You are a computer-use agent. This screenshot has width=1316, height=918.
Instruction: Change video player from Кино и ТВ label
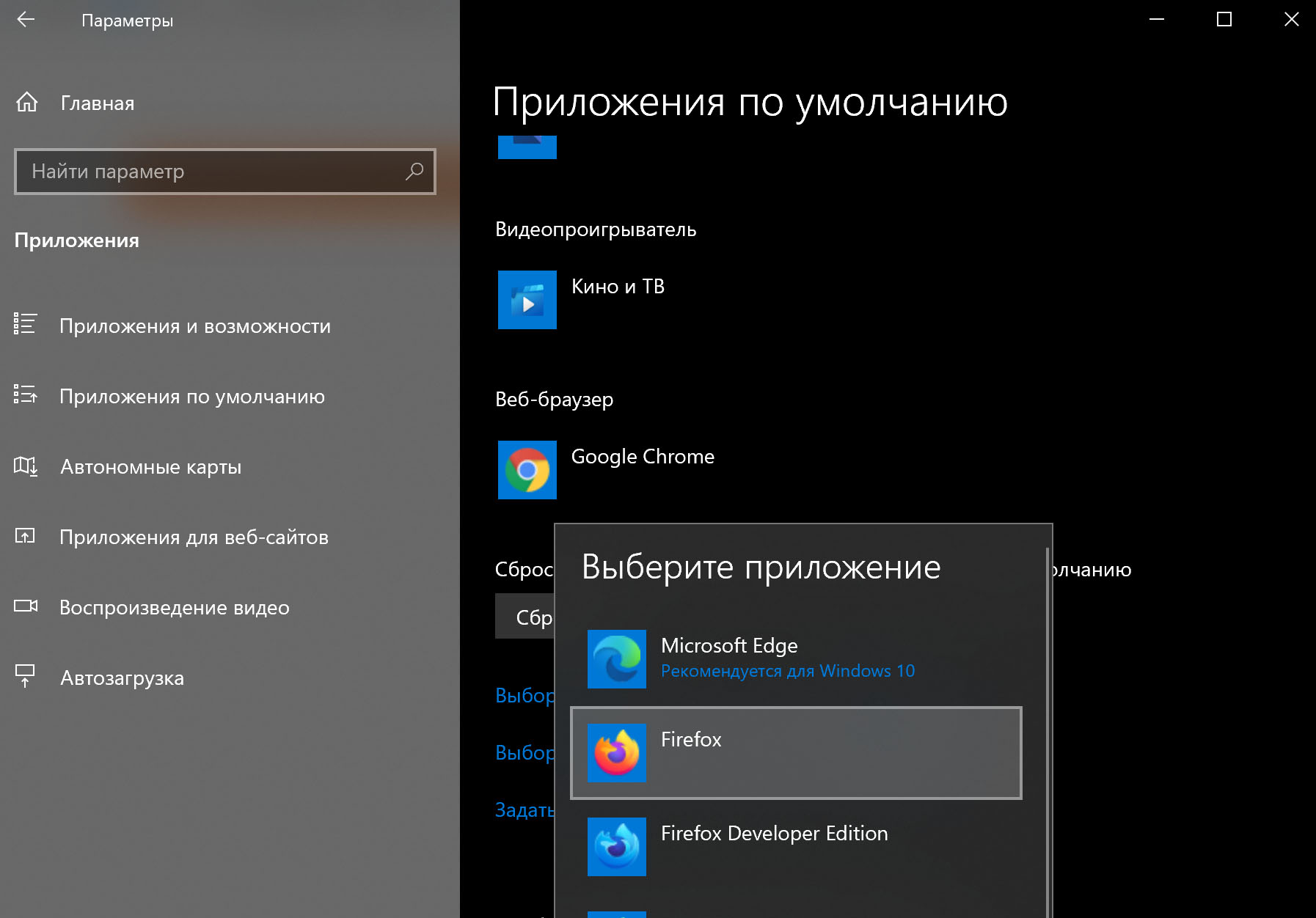[618, 287]
